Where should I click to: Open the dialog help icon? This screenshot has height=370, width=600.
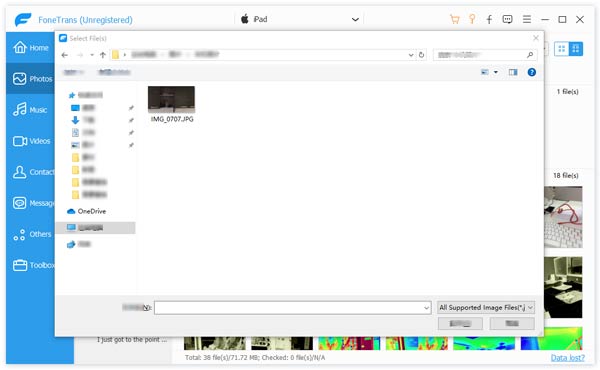click(x=532, y=72)
